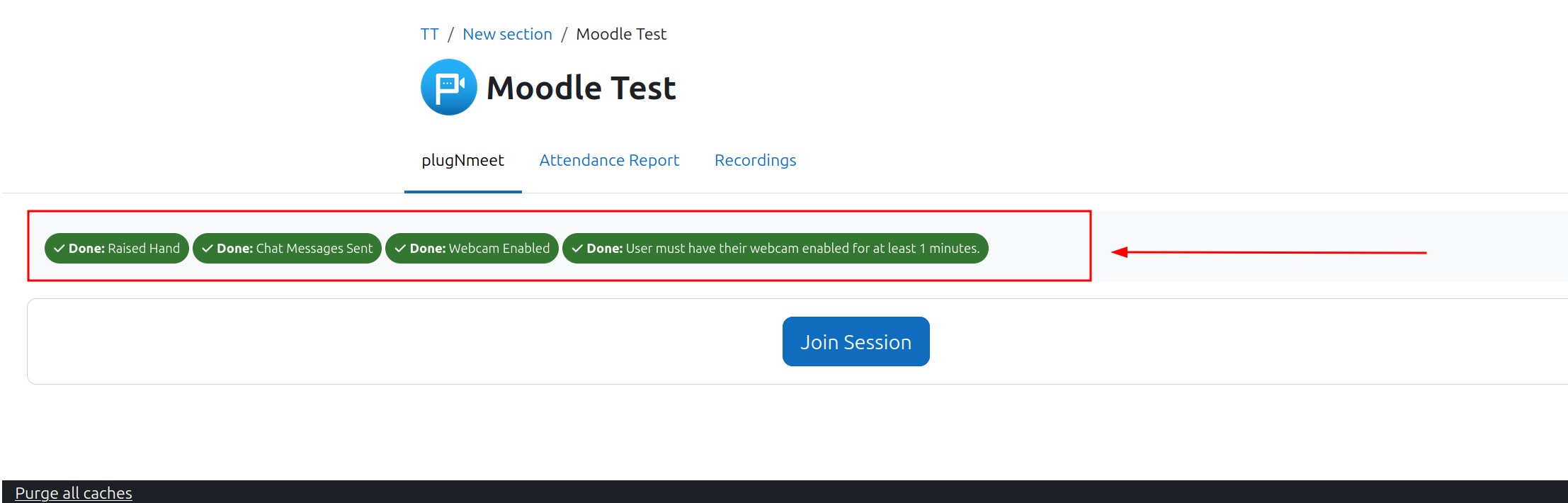This screenshot has height=503, width=1568.
Task: Select the Done: Raised Hand completion badge
Action: [117, 249]
